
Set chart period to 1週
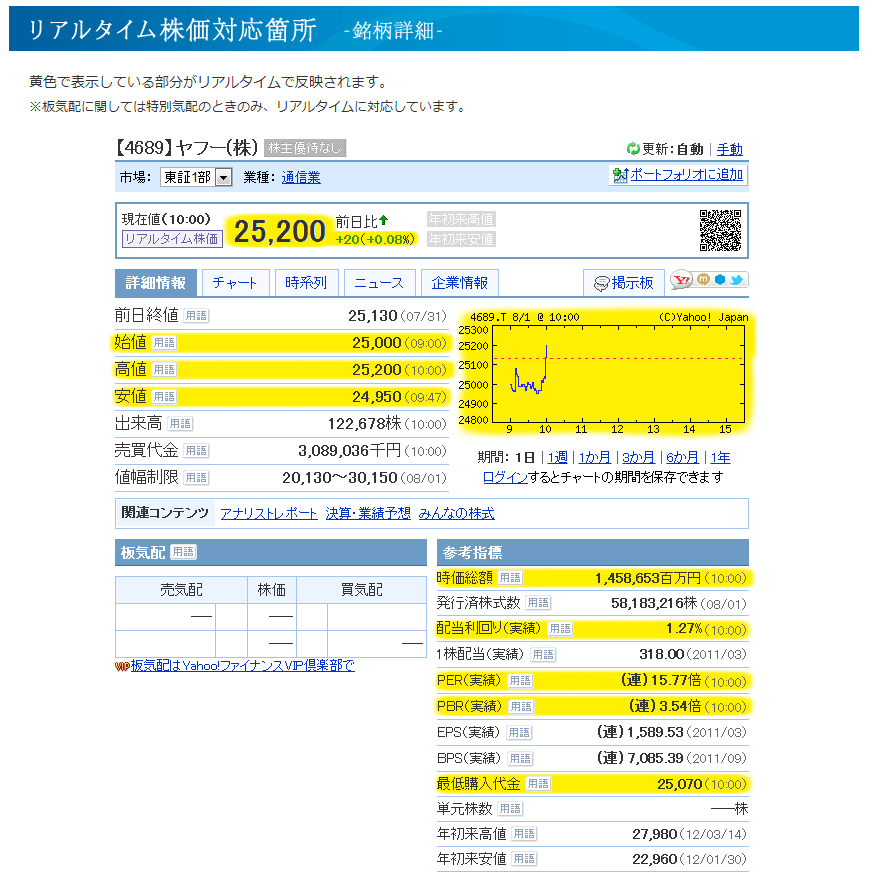558,458
